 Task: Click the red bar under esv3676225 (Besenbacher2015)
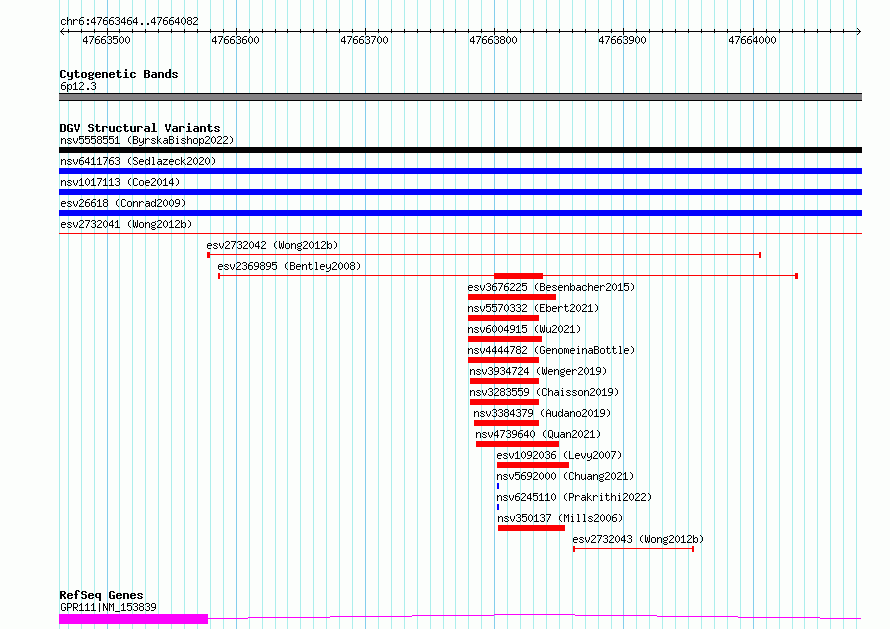coord(511,297)
